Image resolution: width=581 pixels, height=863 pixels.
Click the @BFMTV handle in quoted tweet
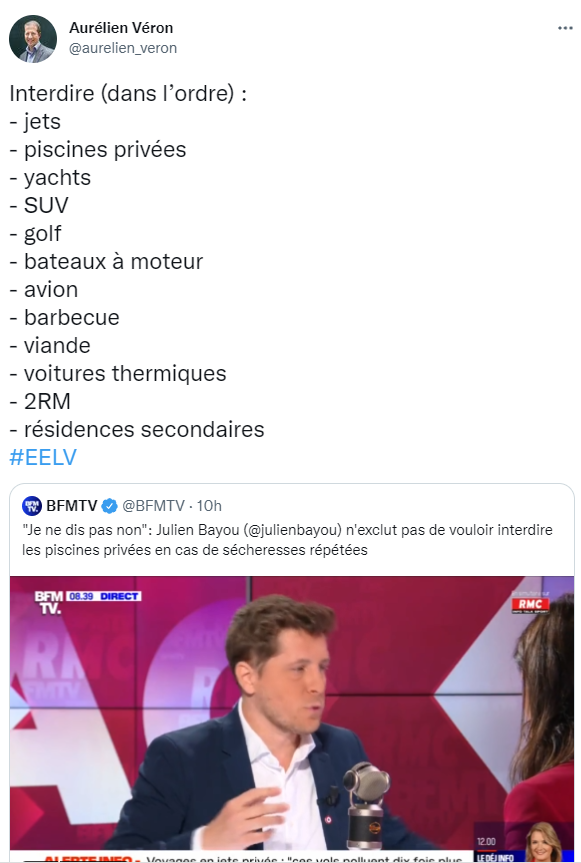coord(154,505)
